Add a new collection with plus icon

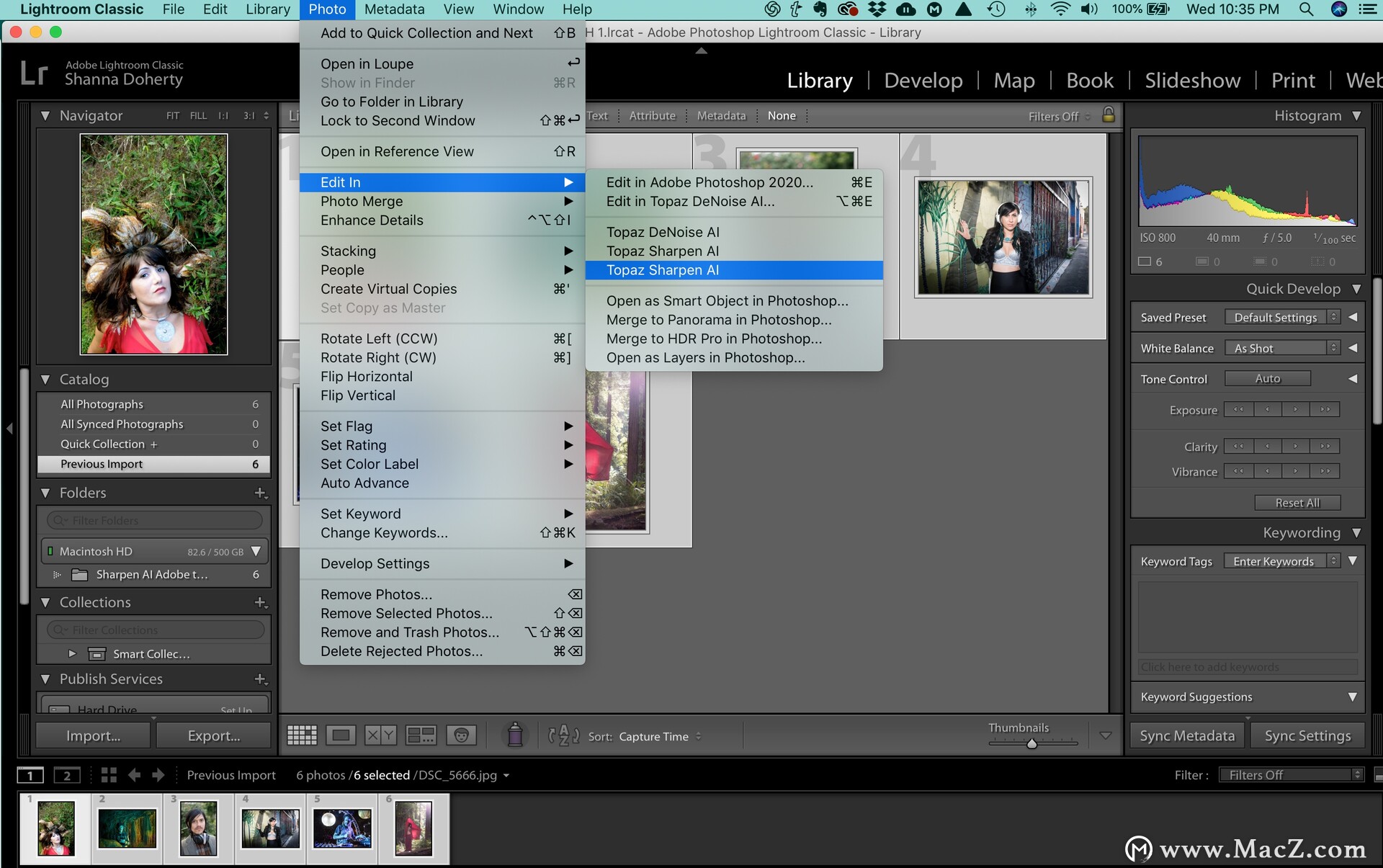coord(261,602)
